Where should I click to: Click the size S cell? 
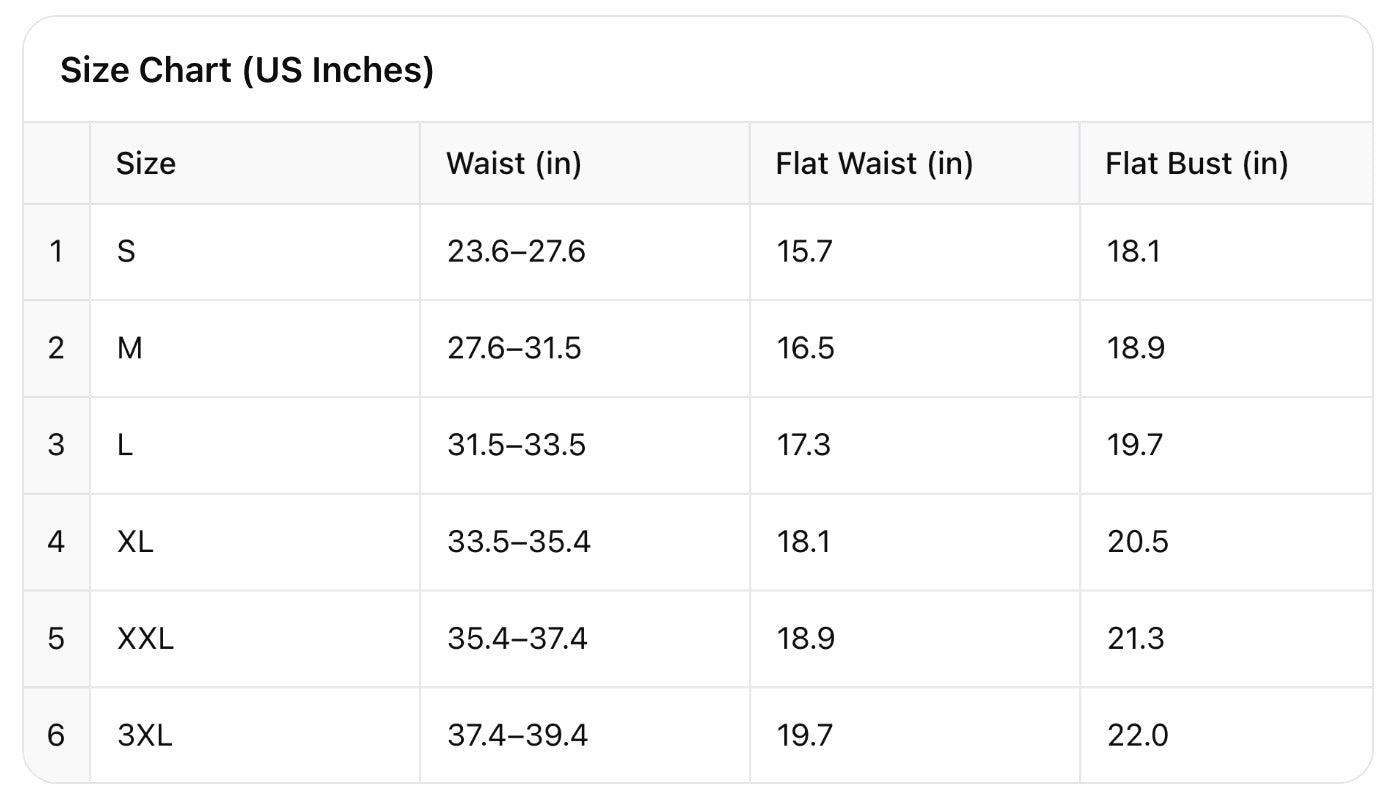pos(126,251)
